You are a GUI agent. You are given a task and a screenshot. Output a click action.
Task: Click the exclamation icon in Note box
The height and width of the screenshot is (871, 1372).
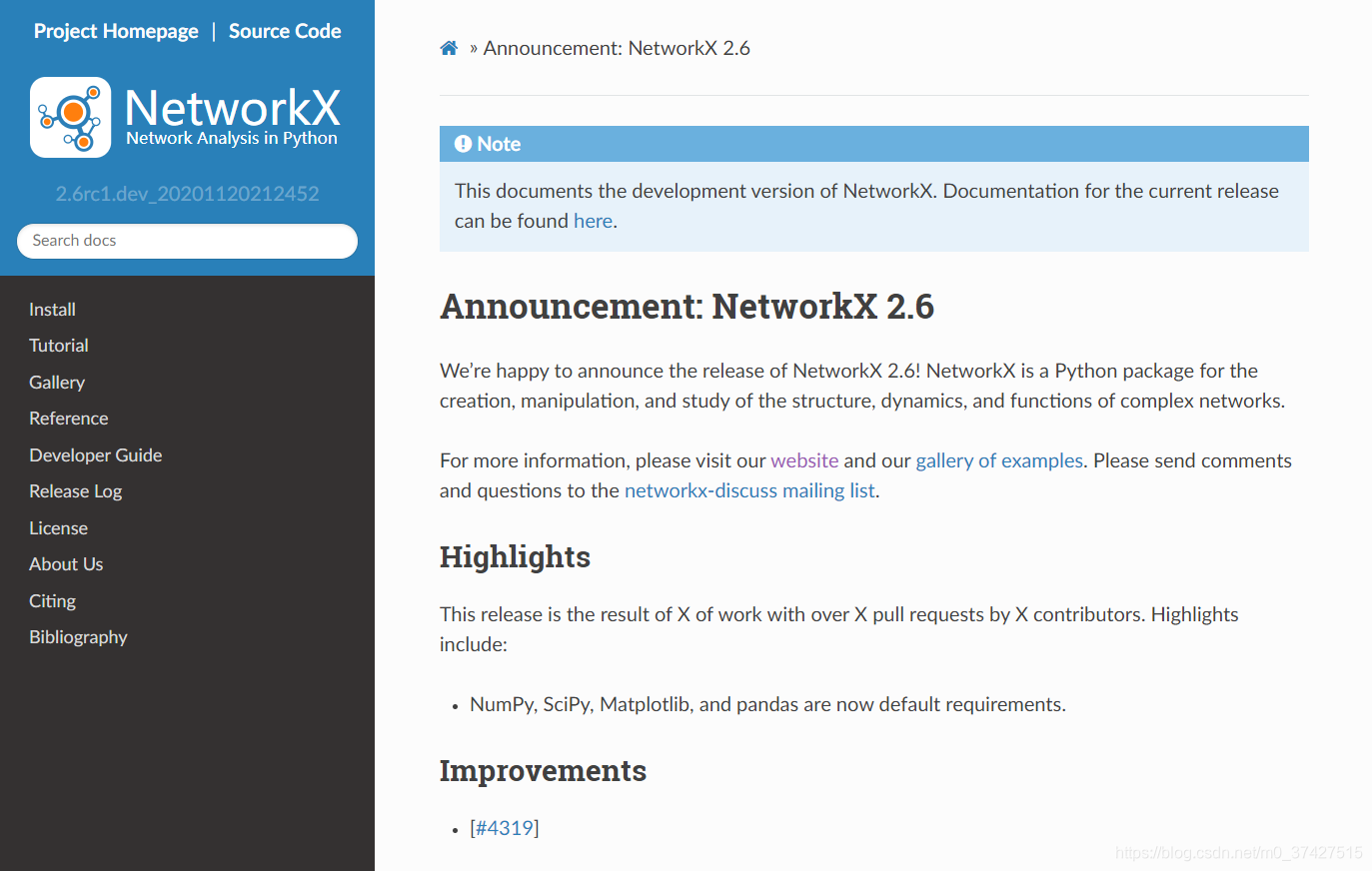click(463, 144)
